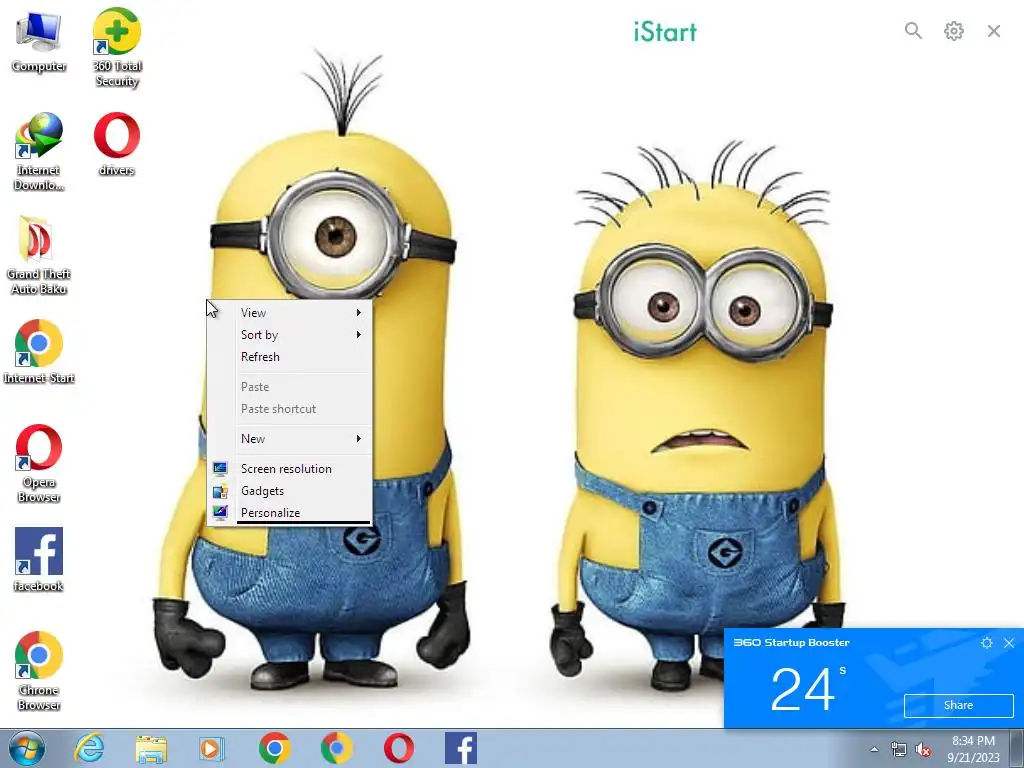
Task: Launch the yellow-ring Chrome taskbar icon
Action: pos(336,748)
